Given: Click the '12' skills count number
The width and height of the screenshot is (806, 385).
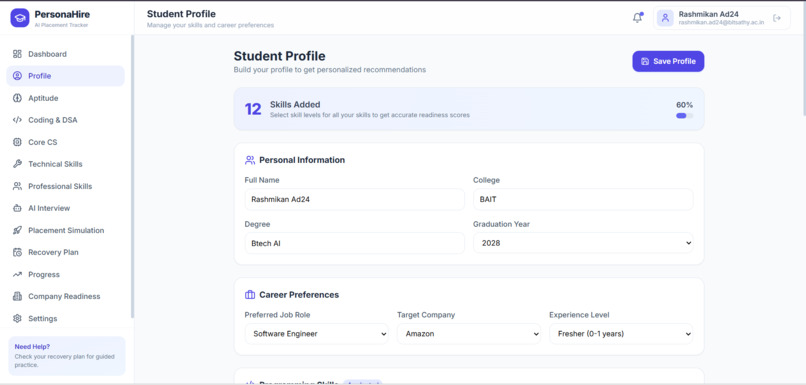Looking at the screenshot, I should coord(253,109).
